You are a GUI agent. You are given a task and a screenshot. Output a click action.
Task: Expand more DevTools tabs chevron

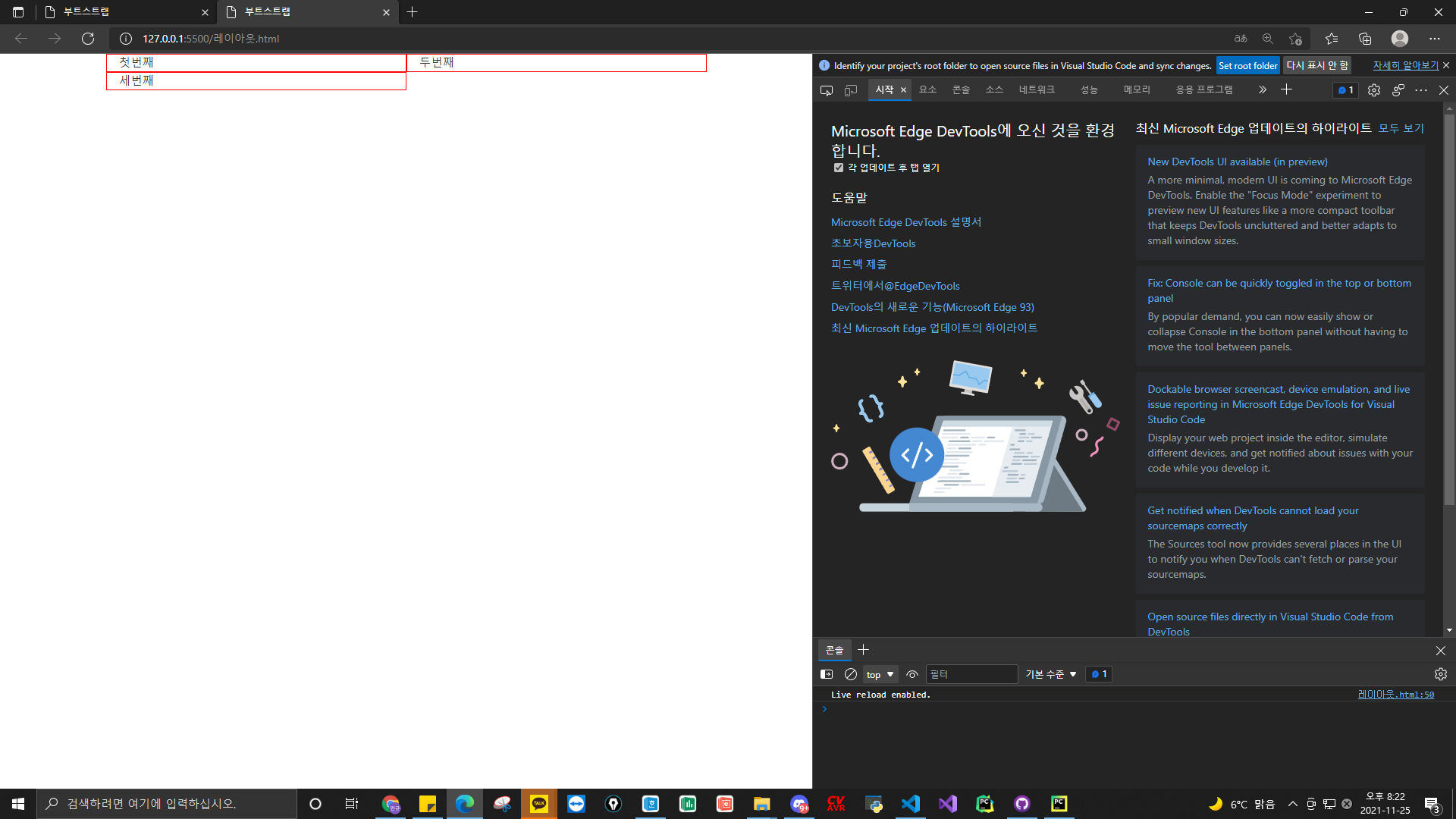click(x=1263, y=90)
